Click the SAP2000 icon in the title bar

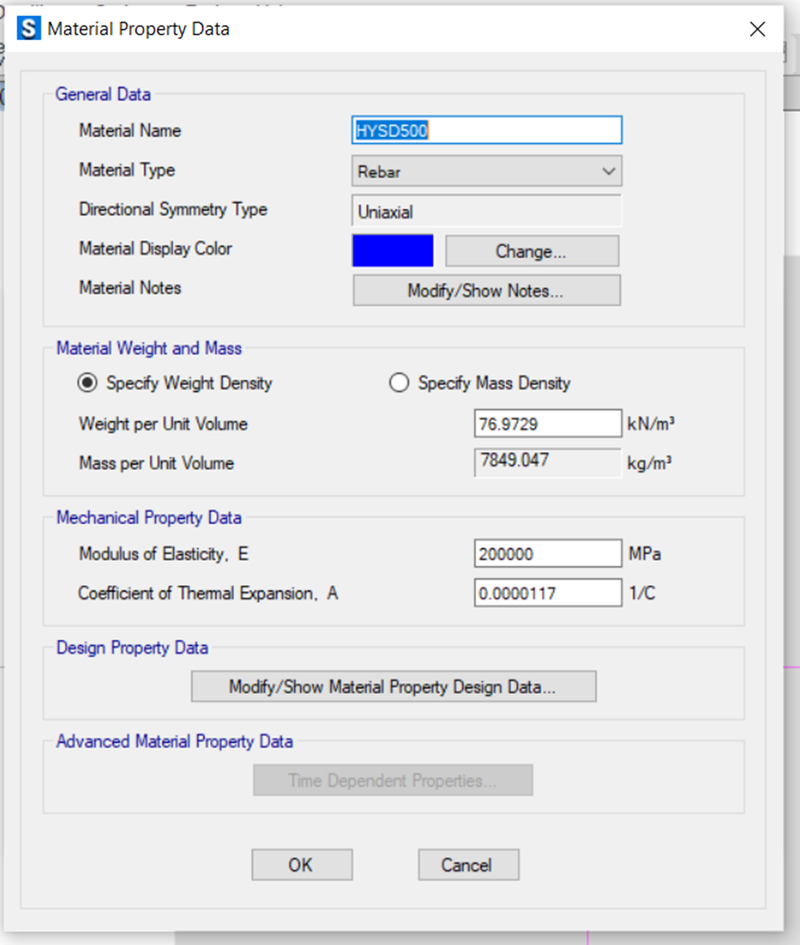point(30,29)
